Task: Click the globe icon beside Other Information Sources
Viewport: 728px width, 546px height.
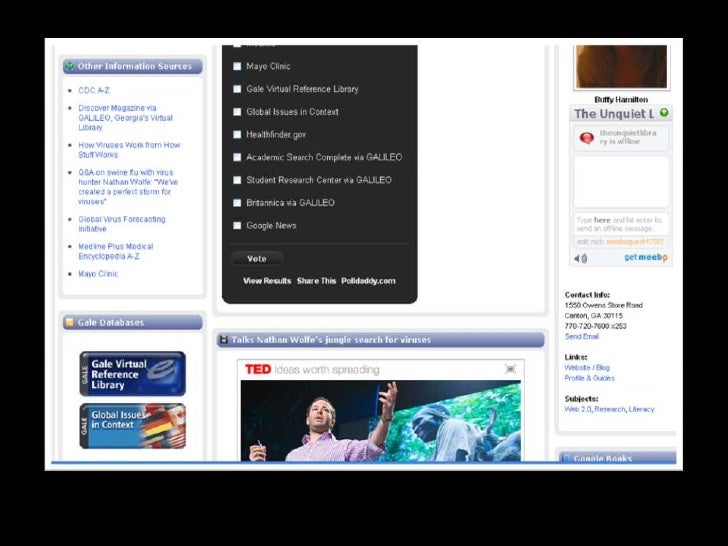Action: click(x=70, y=66)
